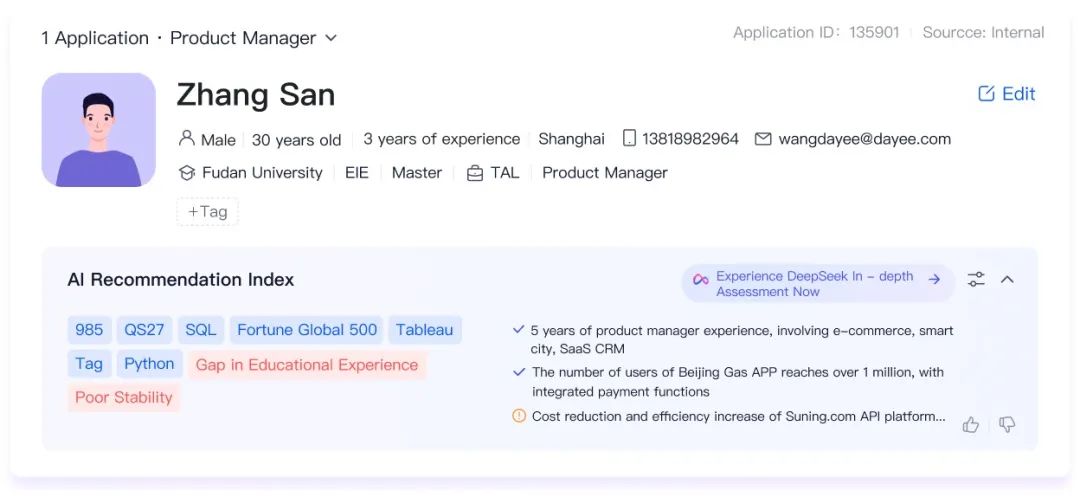Open the filter settings sliders icon
This screenshot has height=497, width=1080.
tap(976, 279)
